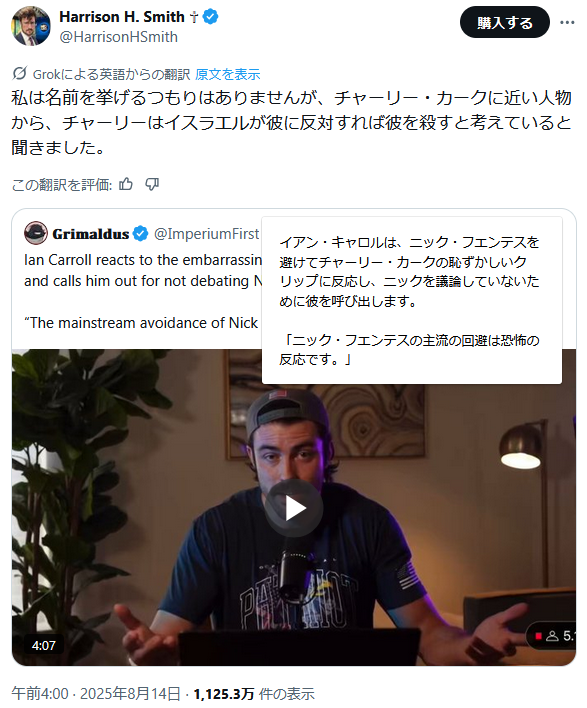587x708 pixels.
Task: Click the 1,125.3万 件の表示 view count
Action: pos(254,694)
